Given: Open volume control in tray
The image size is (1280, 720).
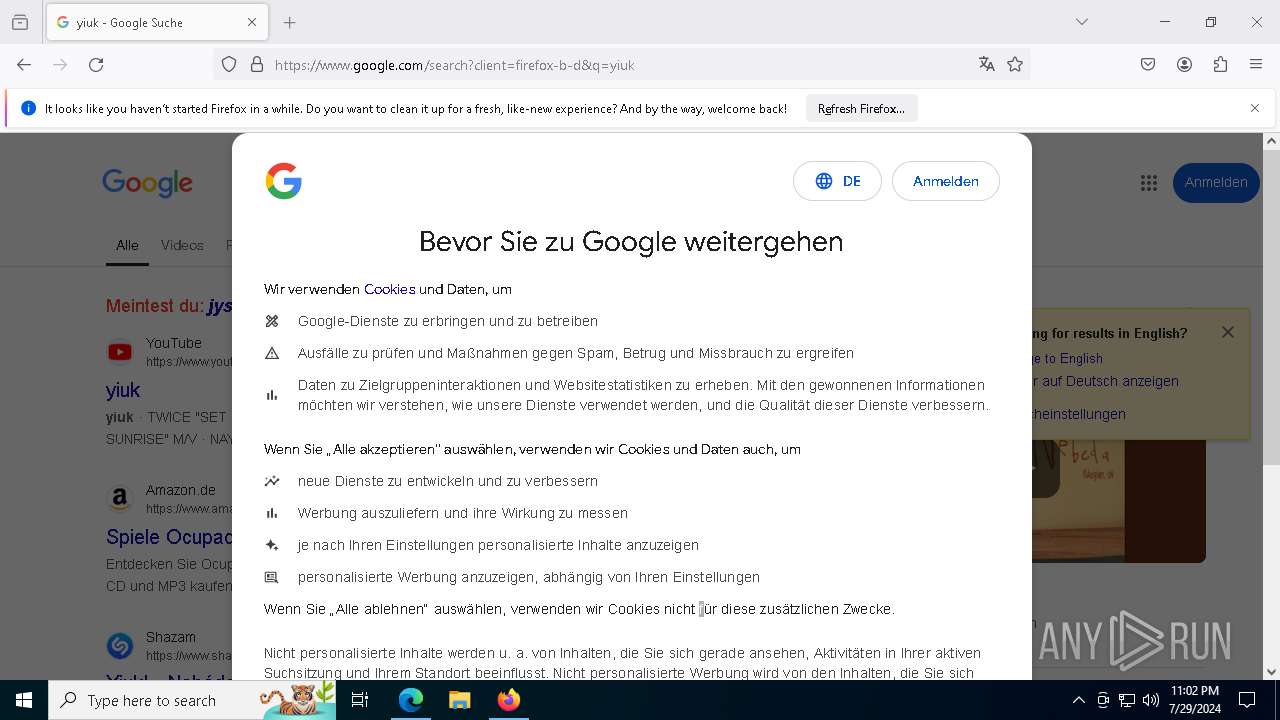Looking at the screenshot, I should pyautogui.click(x=1151, y=700).
